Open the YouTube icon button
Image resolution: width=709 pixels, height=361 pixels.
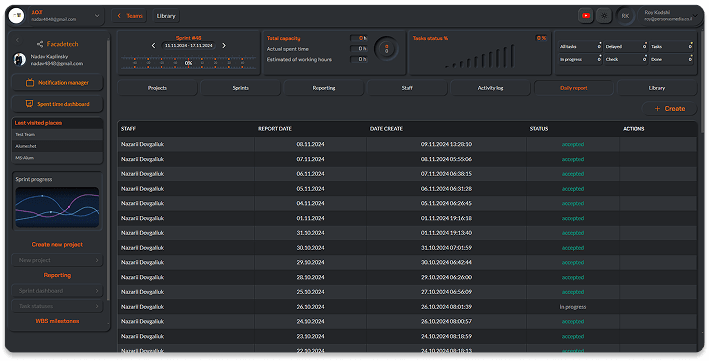[x=586, y=16]
